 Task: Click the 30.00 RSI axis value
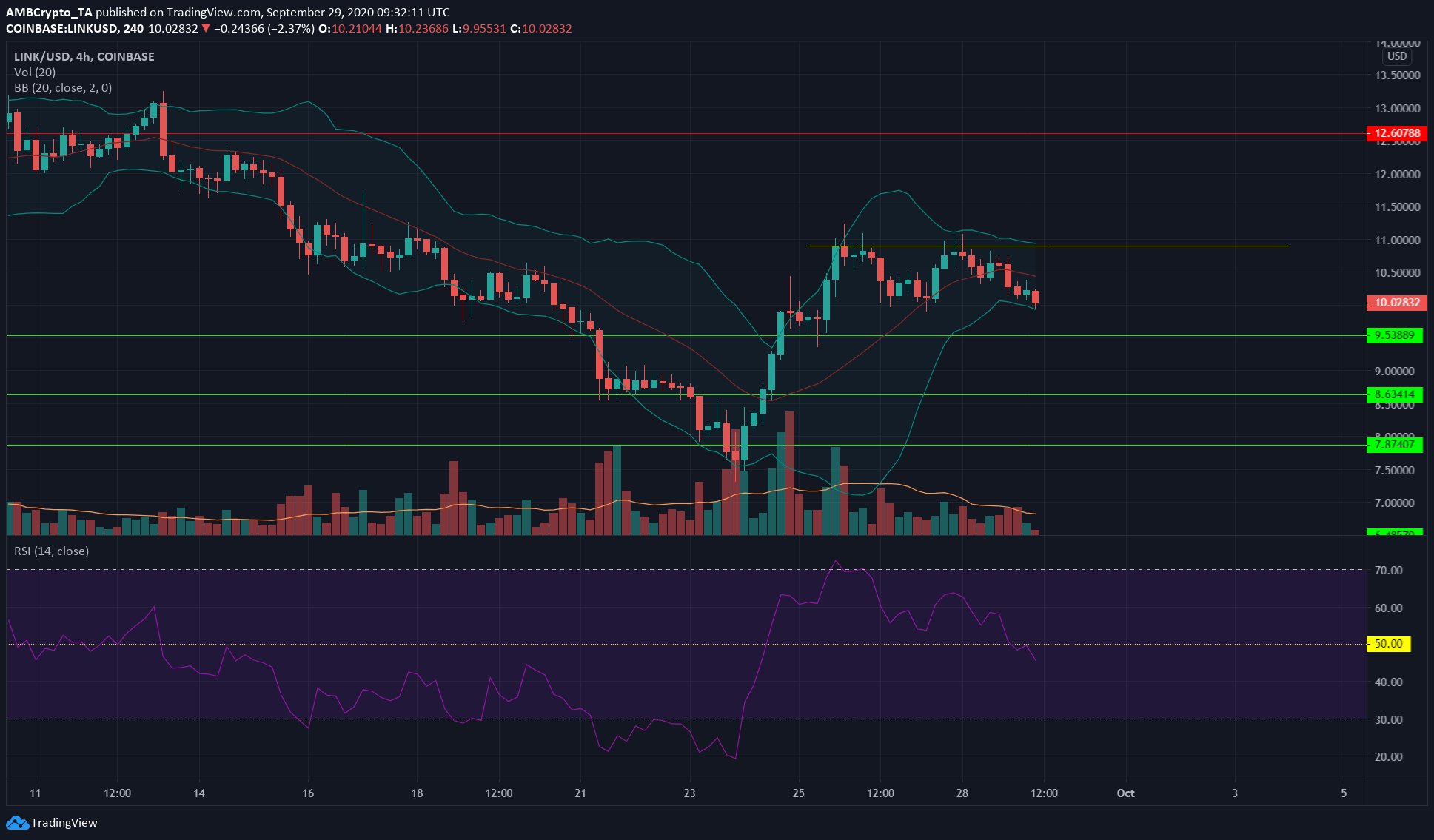point(1388,719)
